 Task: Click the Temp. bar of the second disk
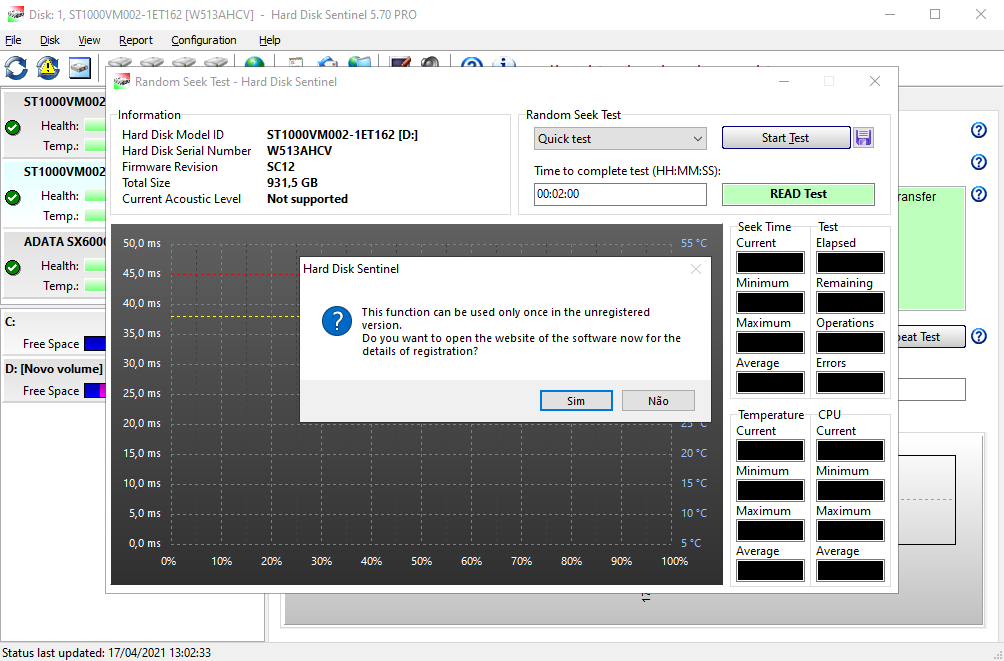[95, 216]
